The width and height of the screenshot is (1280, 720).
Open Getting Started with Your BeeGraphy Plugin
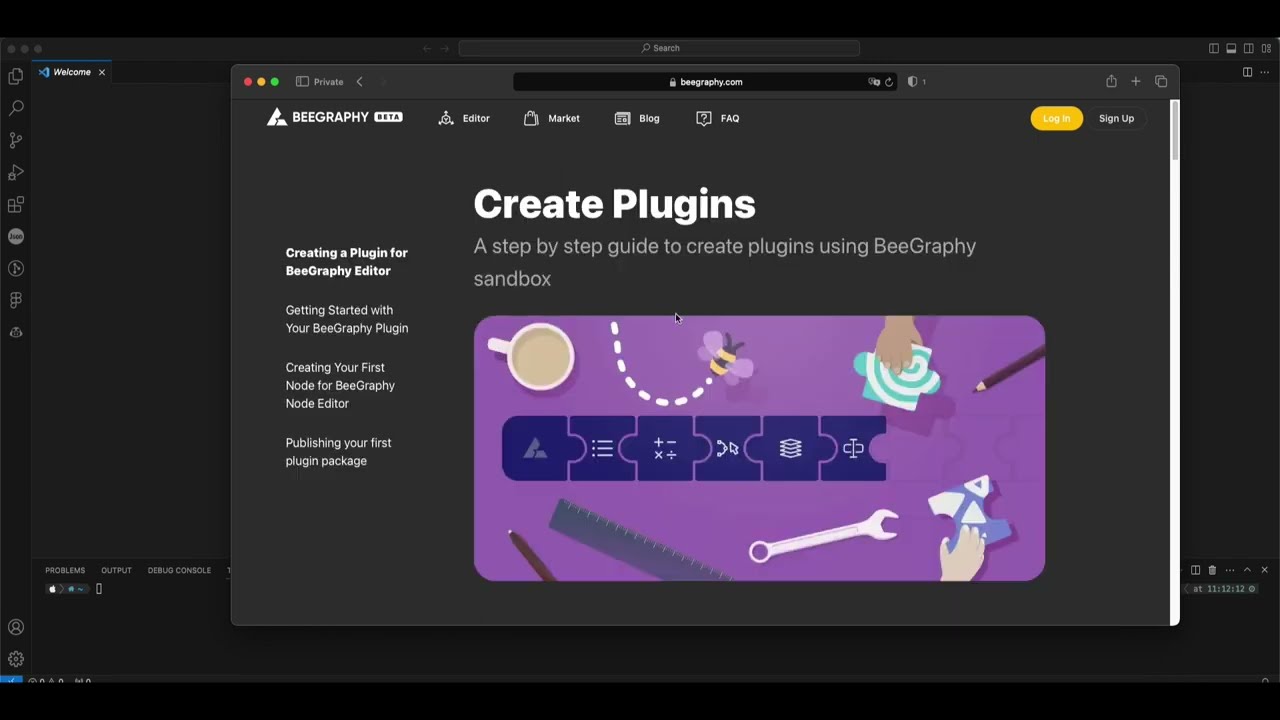tap(347, 319)
